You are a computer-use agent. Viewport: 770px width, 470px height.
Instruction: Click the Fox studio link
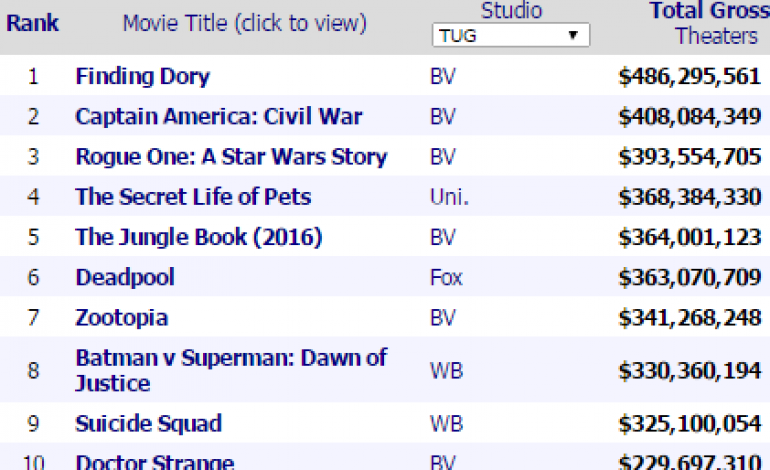(446, 277)
